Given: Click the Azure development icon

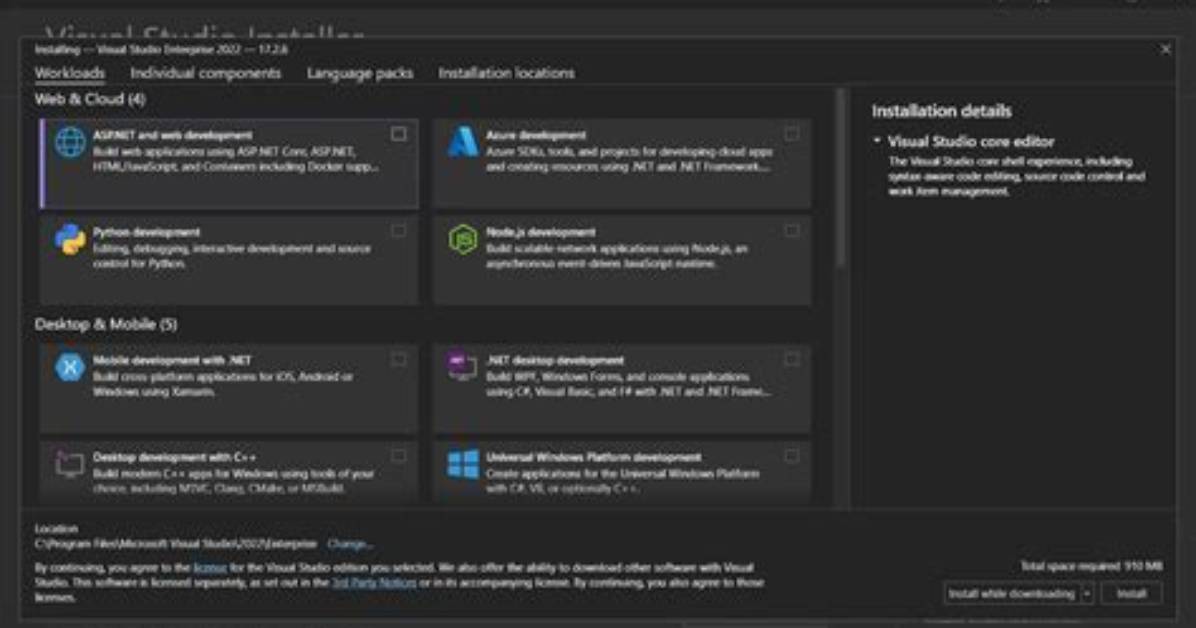Looking at the screenshot, I should tap(462, 143).
